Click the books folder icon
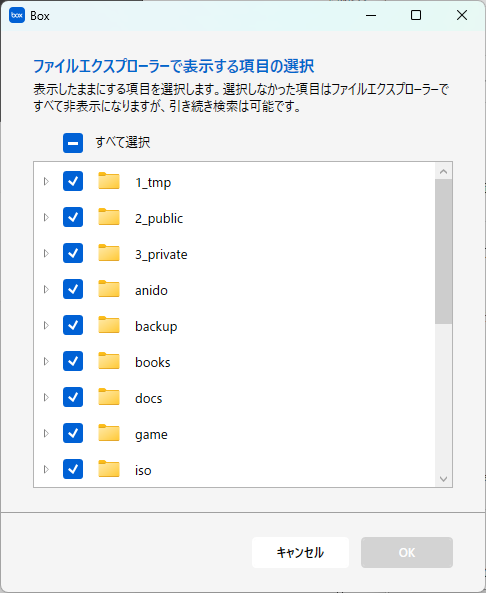Image resolution: width=486 pixels, height=593 pixels. click(109, 361)
